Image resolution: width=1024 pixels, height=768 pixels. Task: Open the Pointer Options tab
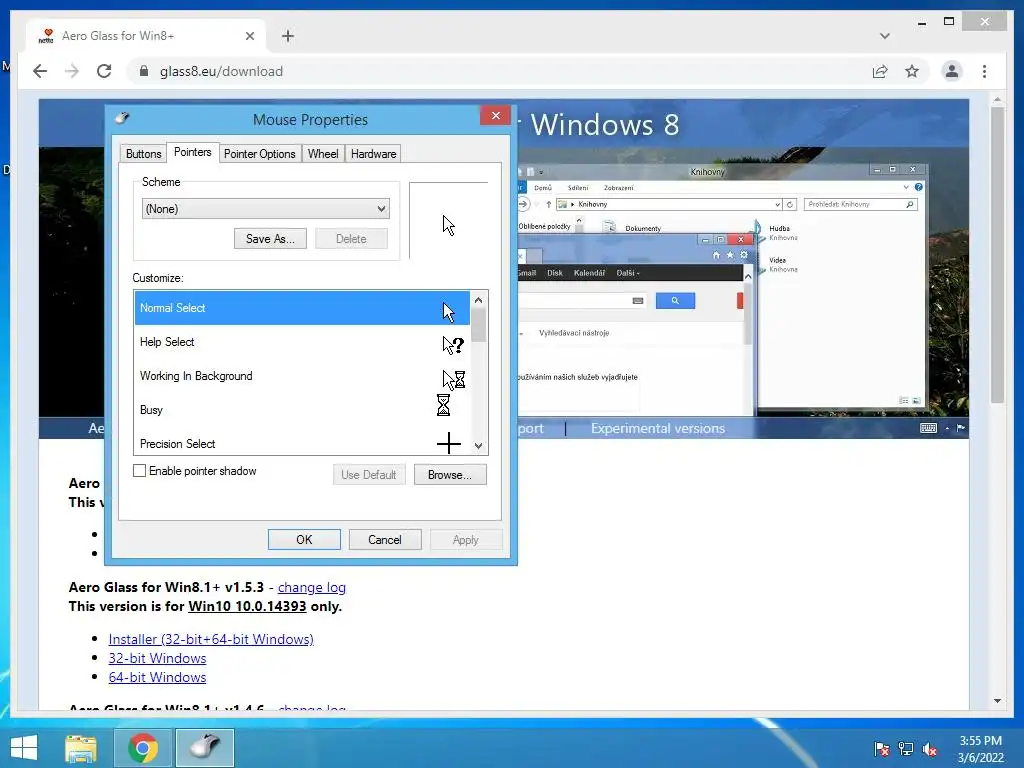[x=259, y=154]
